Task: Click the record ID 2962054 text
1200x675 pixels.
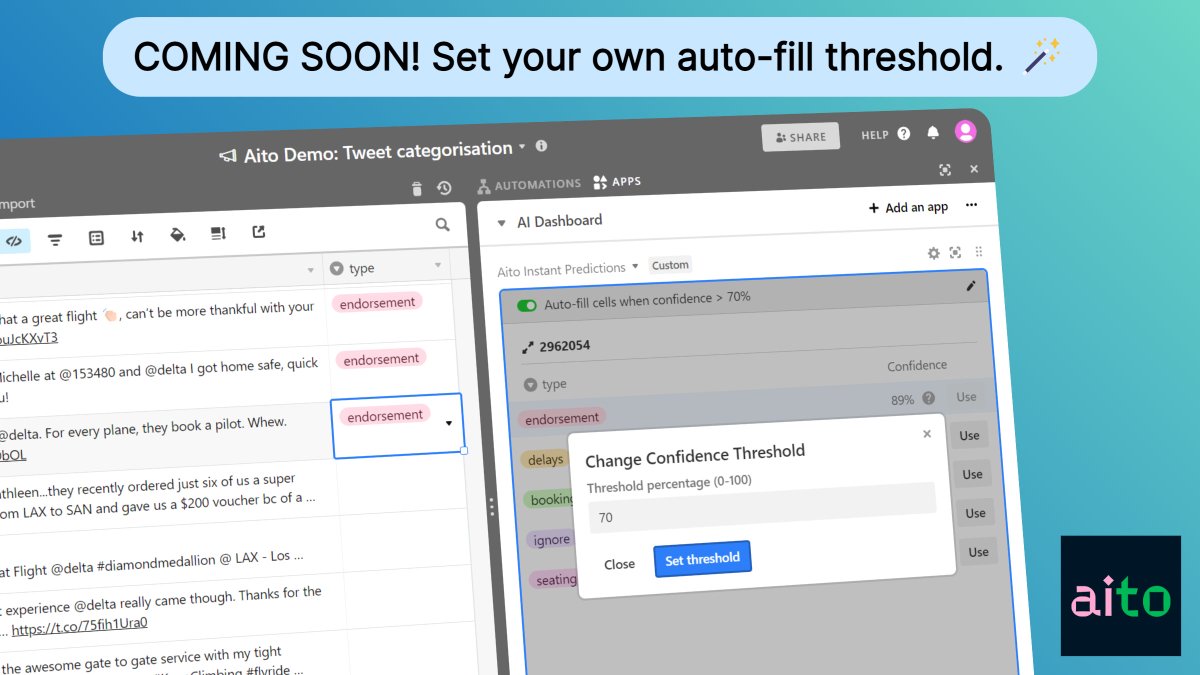Action: pyautogui.click(x=565, y=346)
